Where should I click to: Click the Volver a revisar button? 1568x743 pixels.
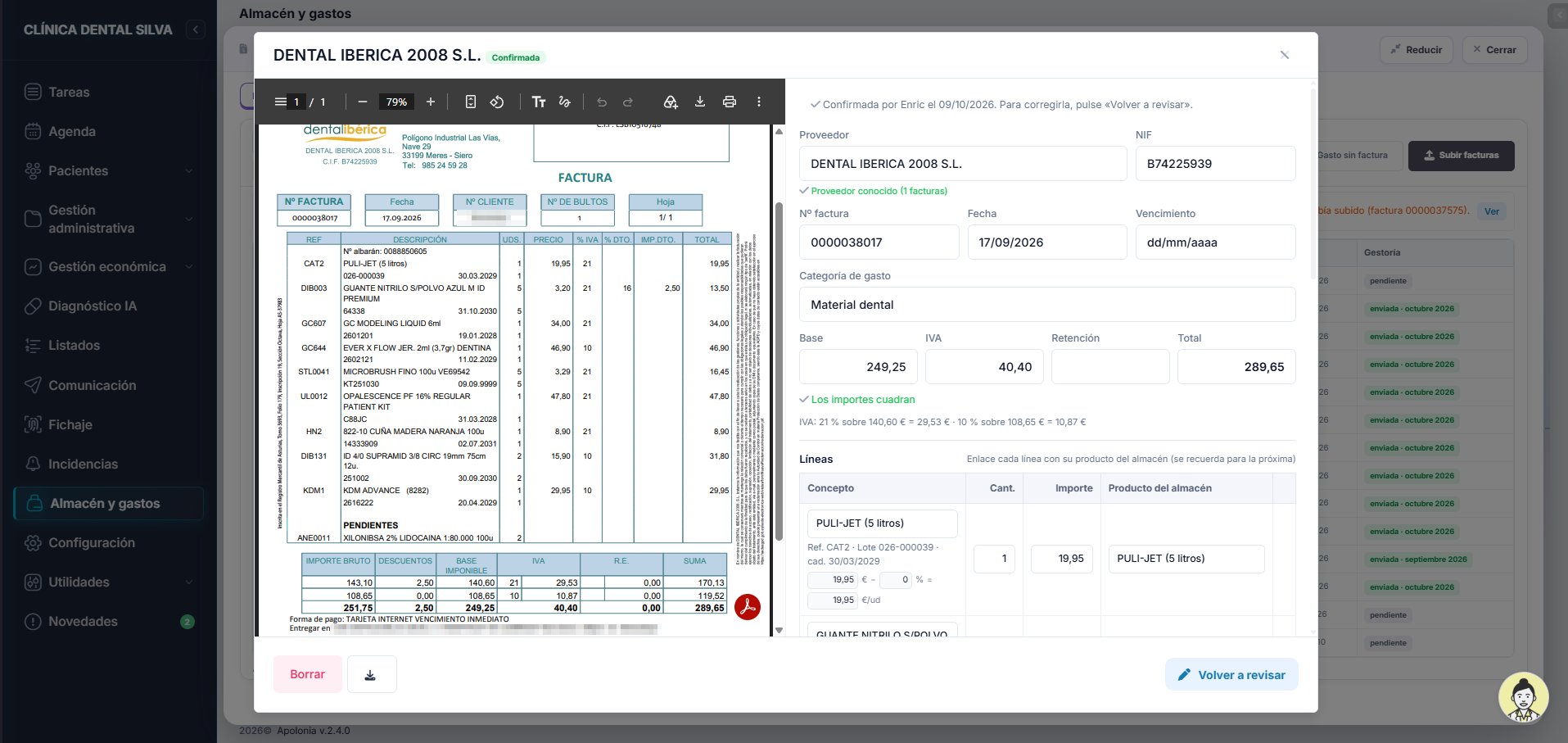point(1231,675)
